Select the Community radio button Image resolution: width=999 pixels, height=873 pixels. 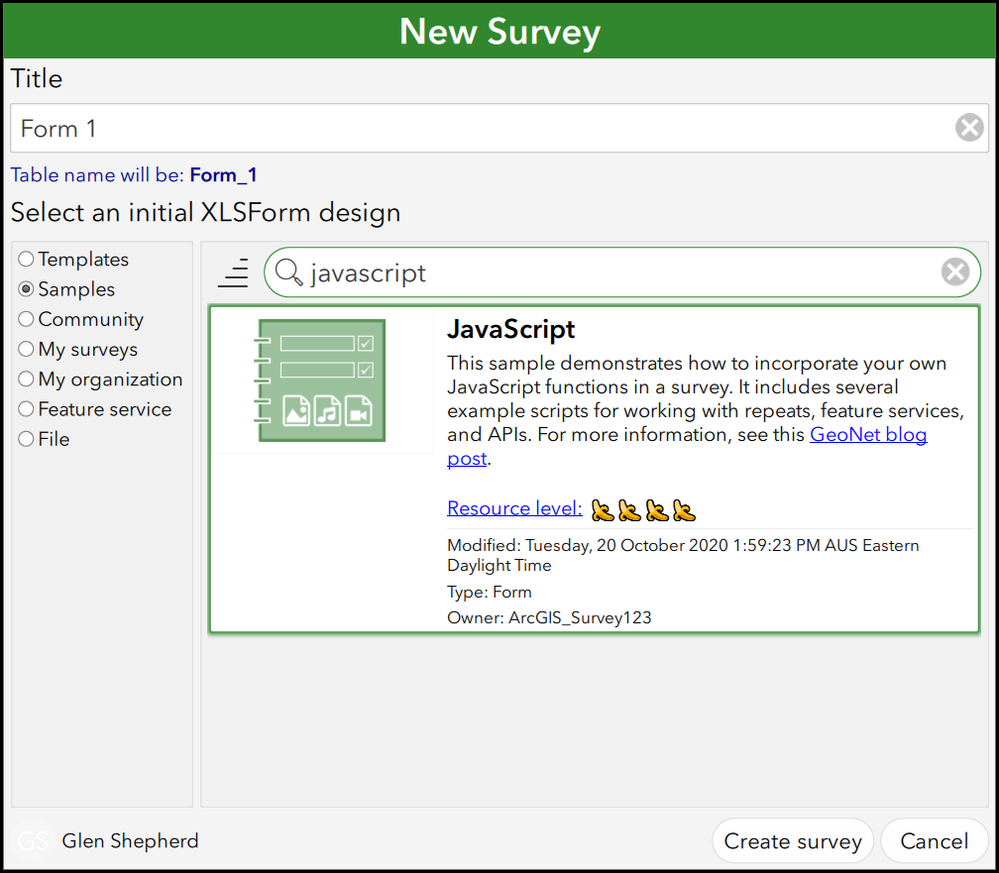(x=25, y=319)
